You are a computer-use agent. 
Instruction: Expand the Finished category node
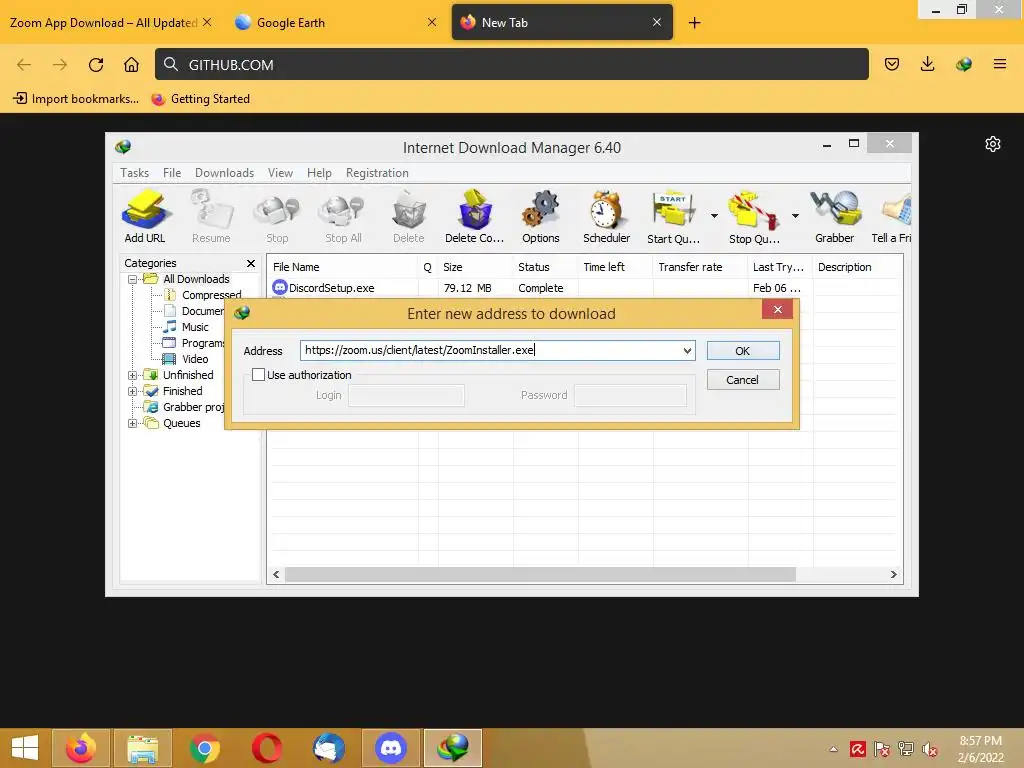tap(133, 391)
